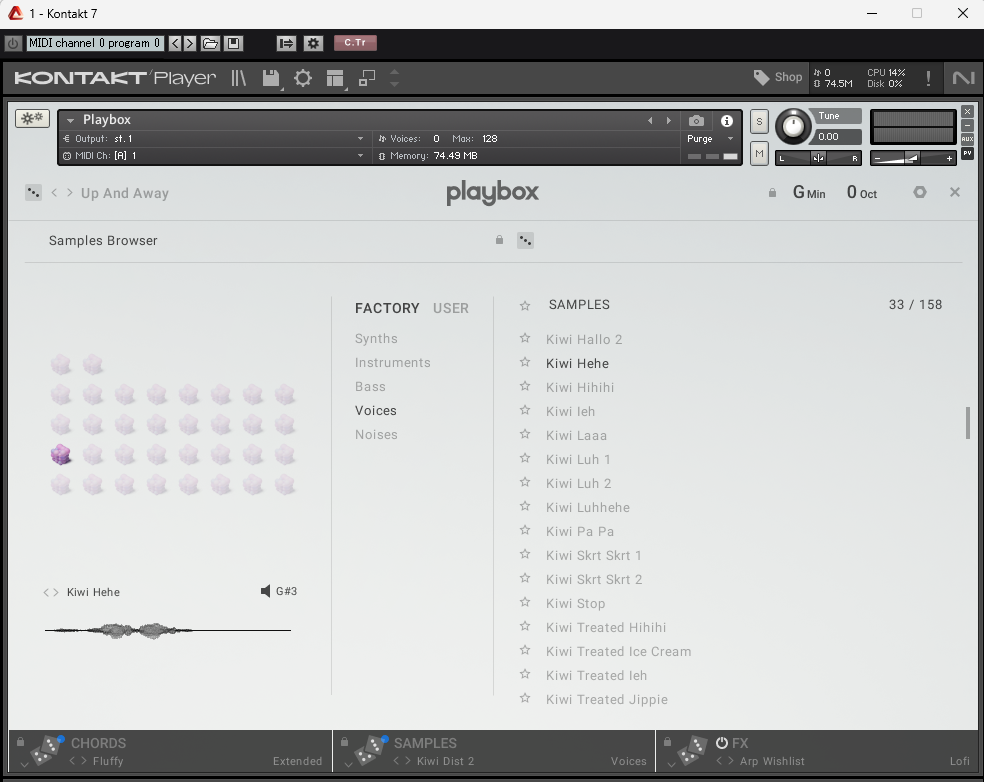Click the host power button icon
The width and height of the screenshot is (984, 782).
[13, 43]
